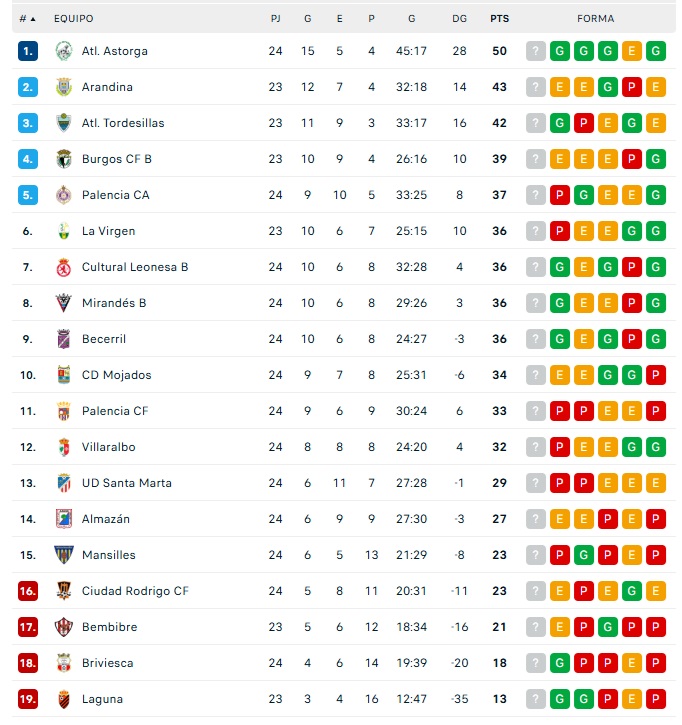Open the La Virgen team link

pyautogui.click(x=108, y=231)
